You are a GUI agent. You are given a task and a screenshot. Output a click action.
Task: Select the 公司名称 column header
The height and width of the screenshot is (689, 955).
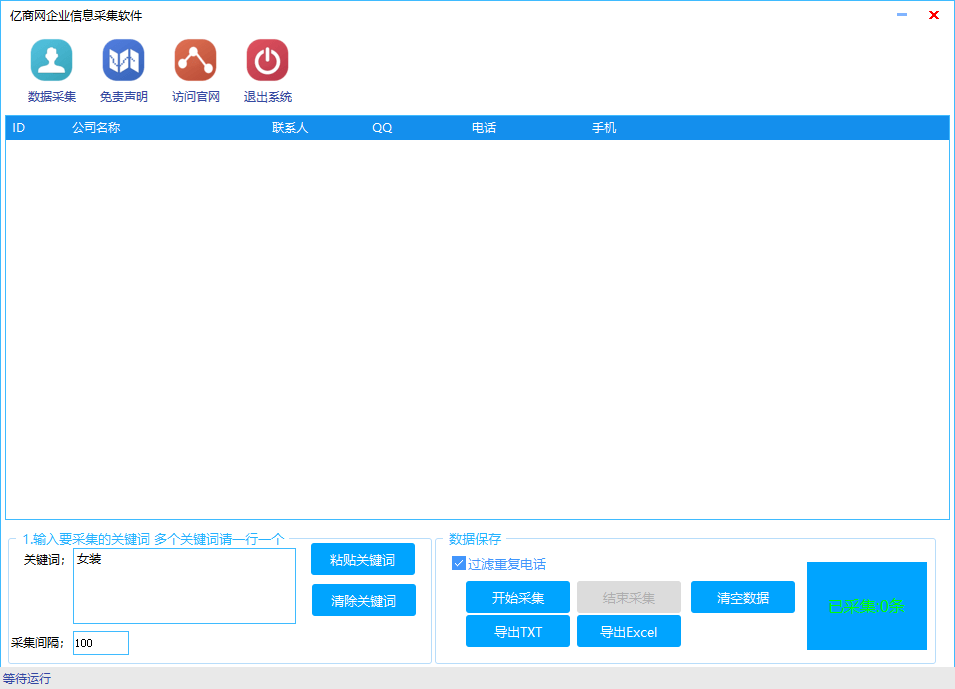coord(96,128)
